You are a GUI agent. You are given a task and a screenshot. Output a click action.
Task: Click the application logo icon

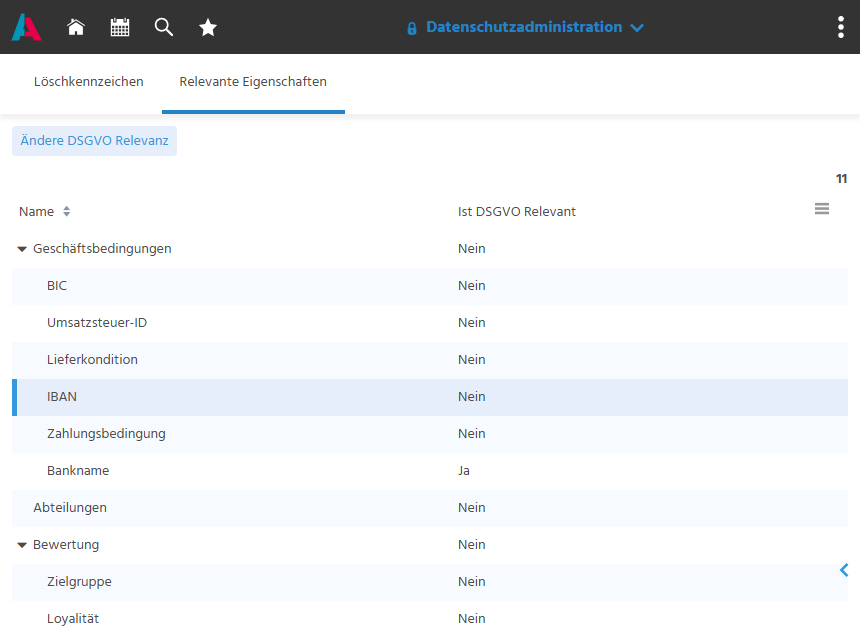(x=26, y=27)
